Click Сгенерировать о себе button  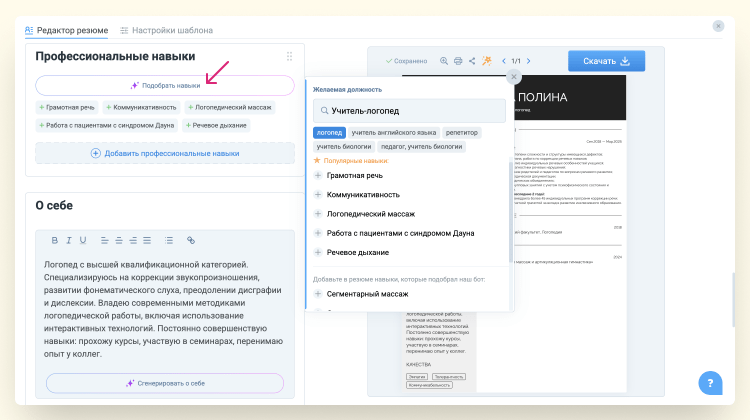click(165, 384)
